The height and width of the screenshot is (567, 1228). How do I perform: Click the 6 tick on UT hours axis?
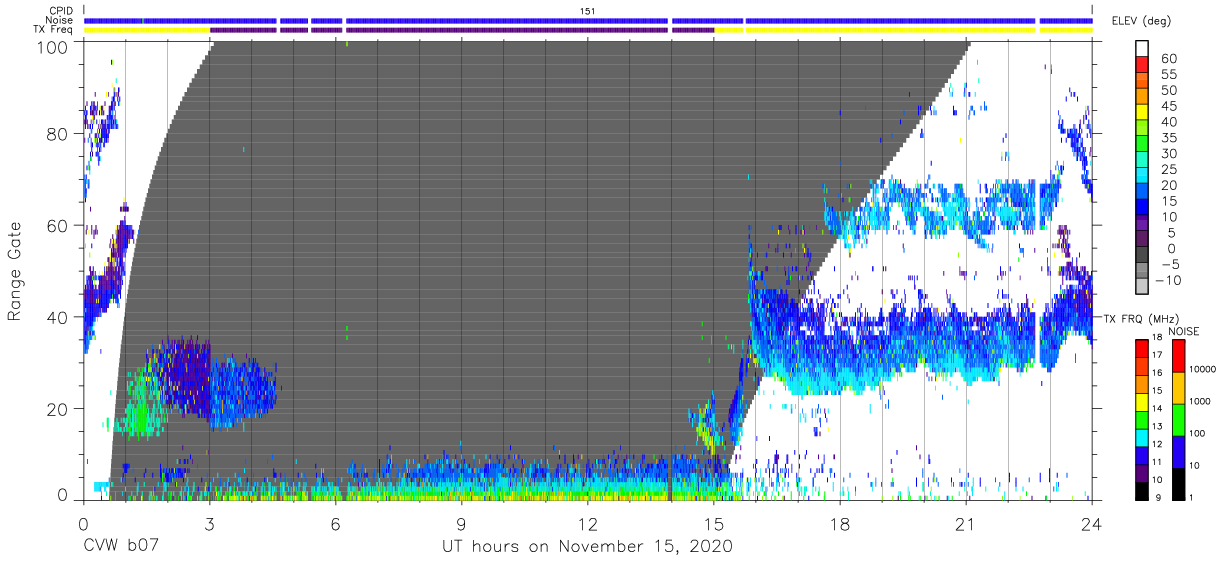click(x=335, y=523)
